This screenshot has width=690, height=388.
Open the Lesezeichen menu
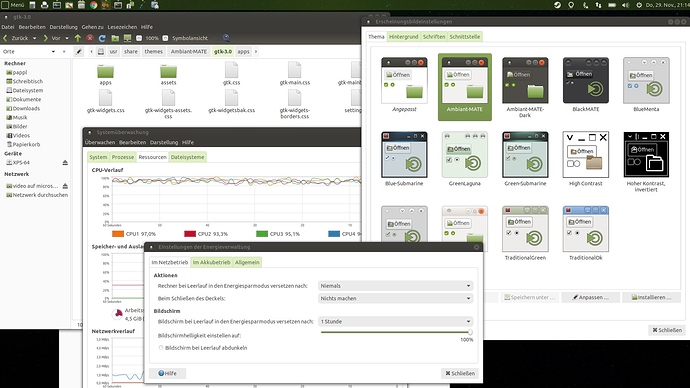[x=120, y=27]
